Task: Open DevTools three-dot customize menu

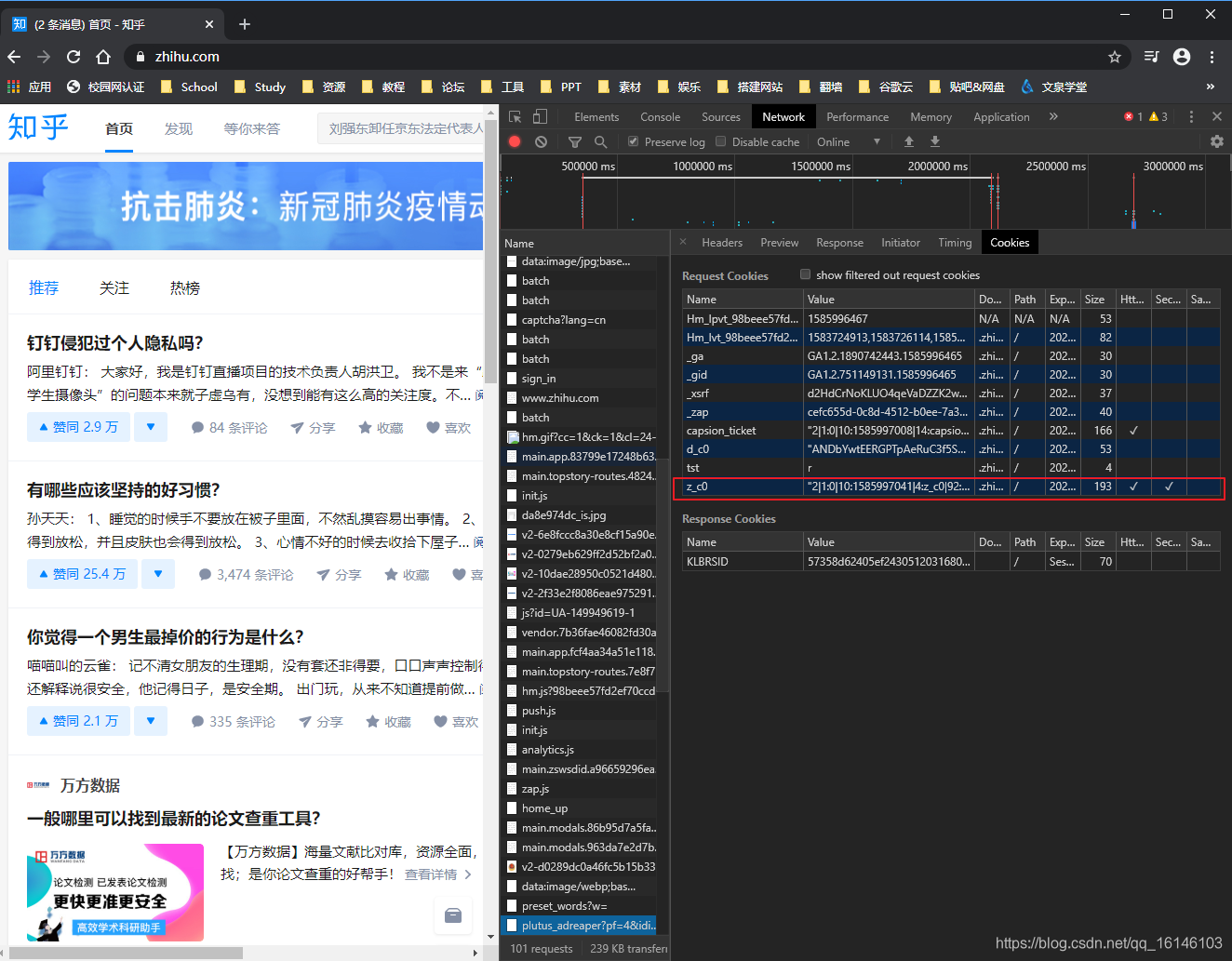Action: pyautogui.click(x=1191, y=116)
